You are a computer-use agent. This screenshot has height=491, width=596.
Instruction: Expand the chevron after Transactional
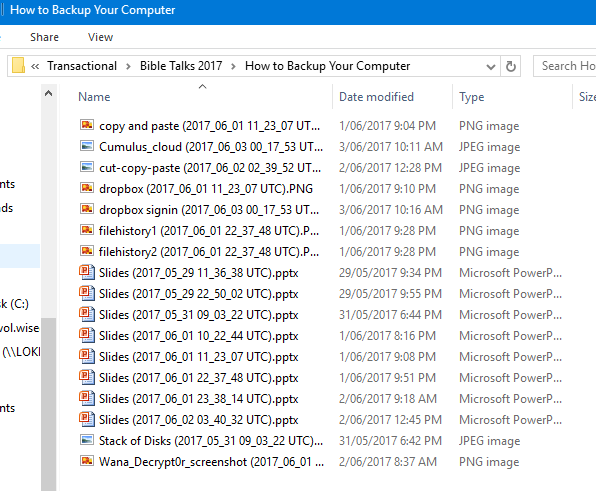pos(128,67)
